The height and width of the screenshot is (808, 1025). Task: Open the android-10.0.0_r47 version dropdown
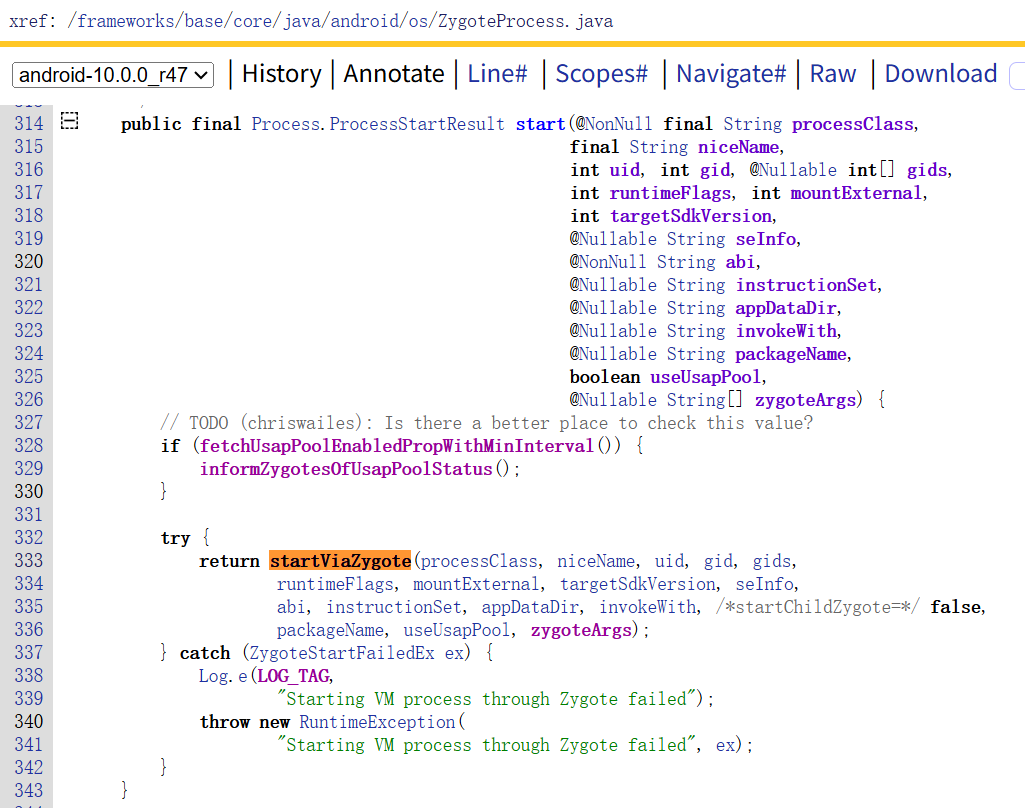(x=113, y=75)
